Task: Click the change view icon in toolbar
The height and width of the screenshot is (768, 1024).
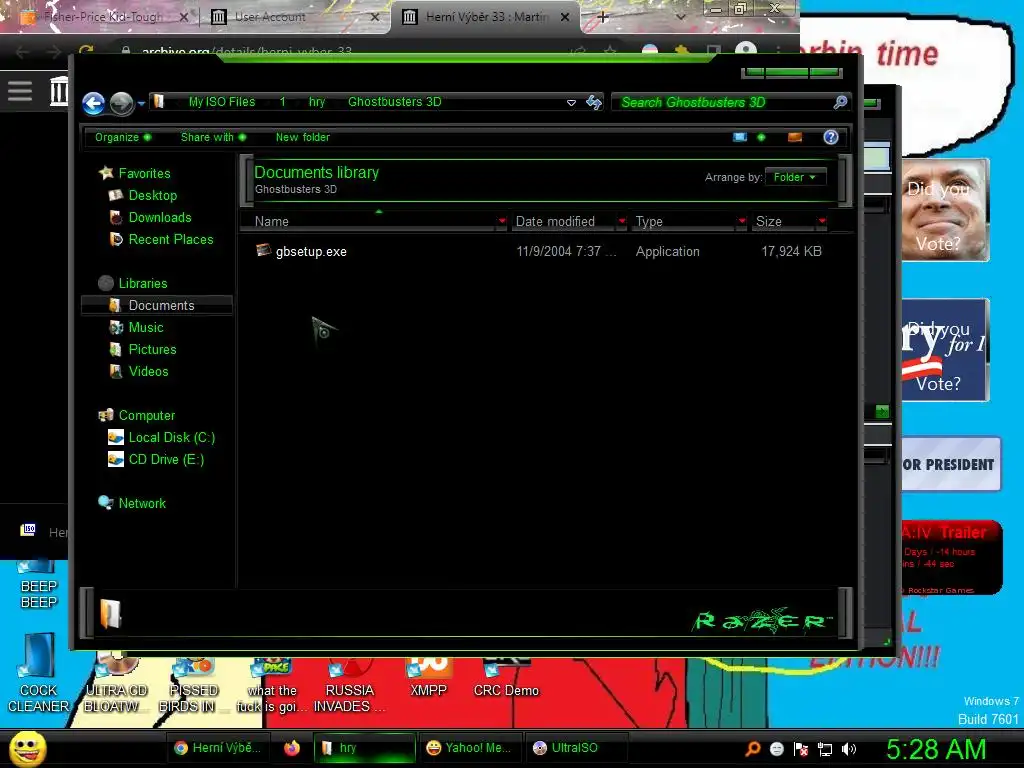Action: 739,137
